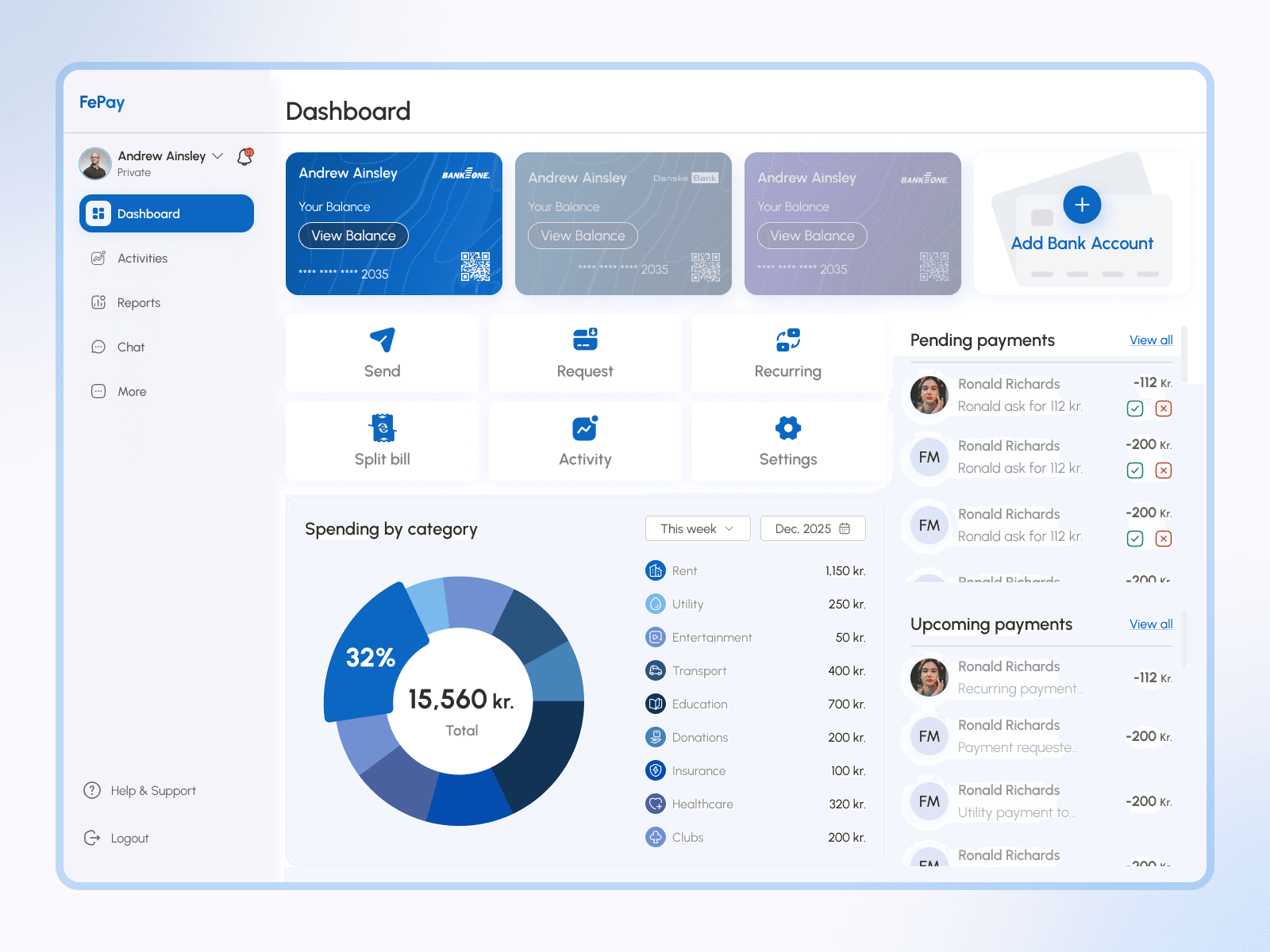Click the Recurring icon
Image resolution: width=1270 pixels, height=952 pixels.
(788, 340)
